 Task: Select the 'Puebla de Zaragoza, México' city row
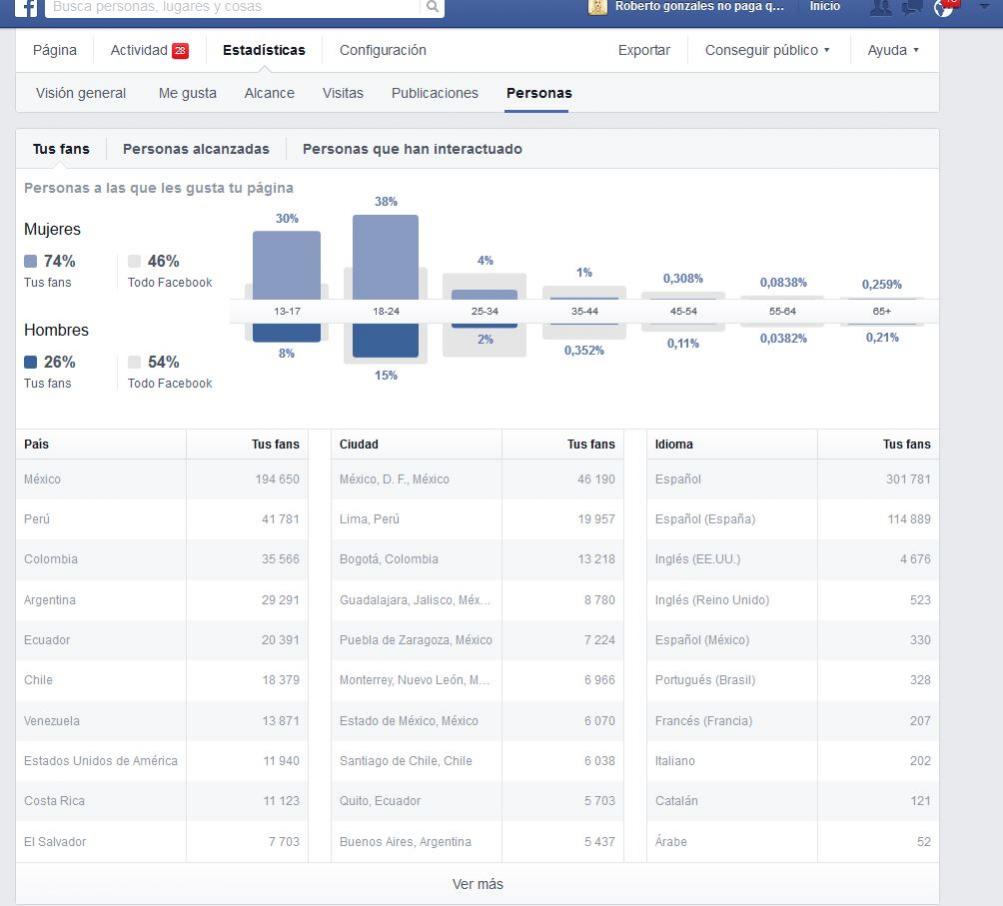[477, 640]
